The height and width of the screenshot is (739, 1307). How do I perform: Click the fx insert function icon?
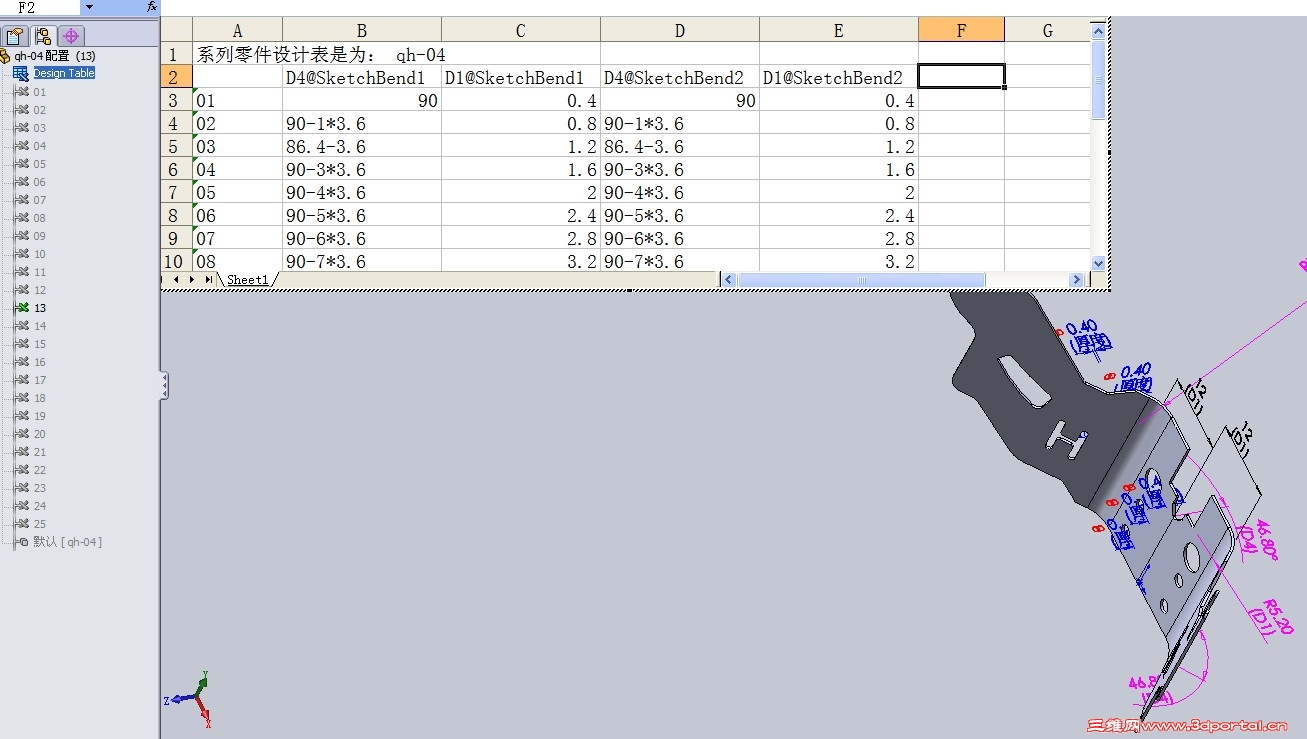151,6
